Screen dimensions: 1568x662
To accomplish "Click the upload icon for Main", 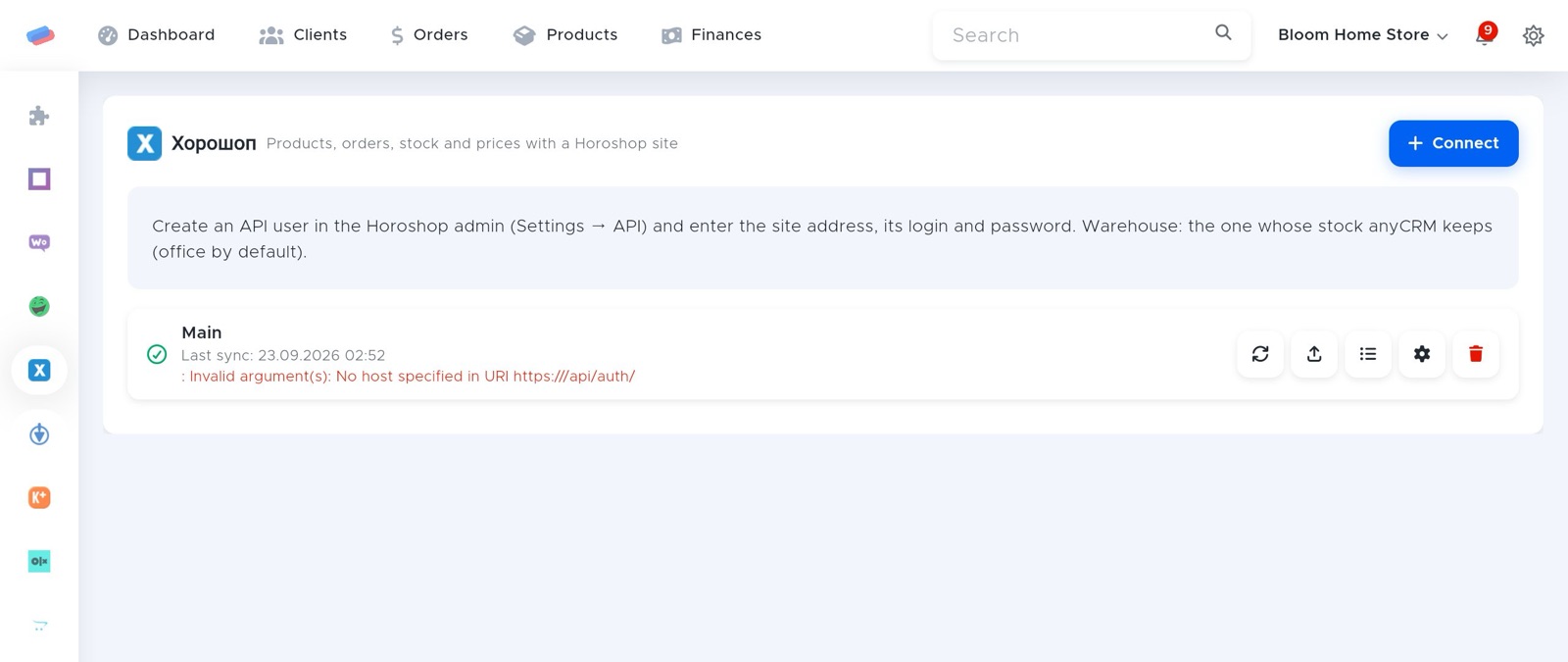I will pyautogui.click(x=1314, y=354).
